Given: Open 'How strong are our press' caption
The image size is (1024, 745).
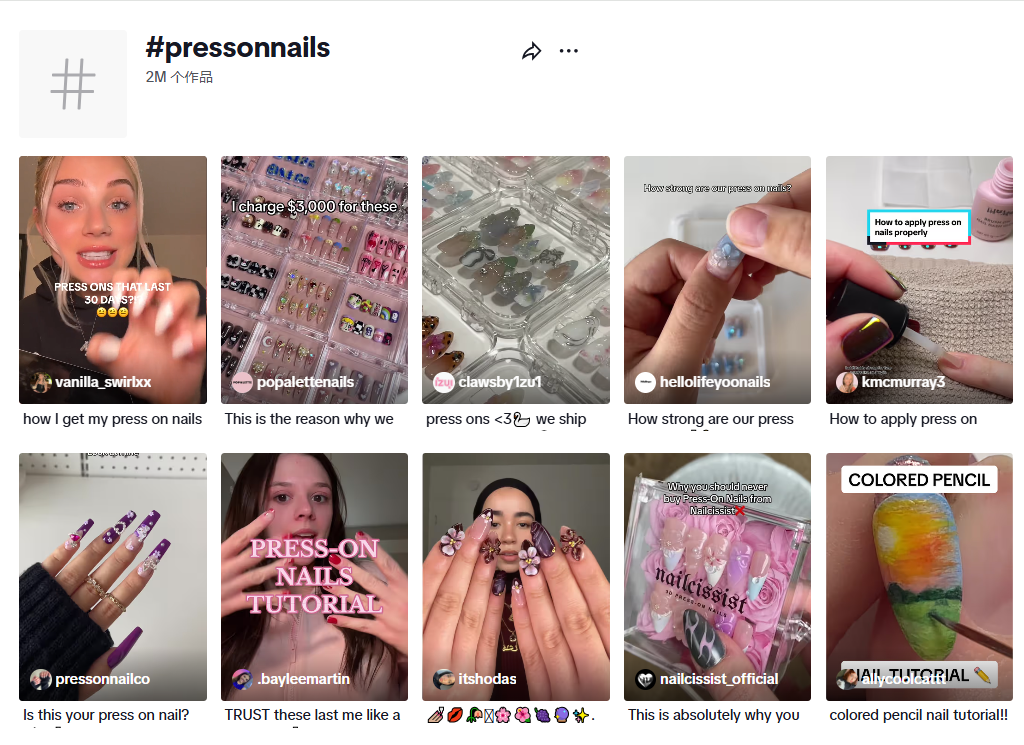Looking at the screenshot, I should pos(711,419).
